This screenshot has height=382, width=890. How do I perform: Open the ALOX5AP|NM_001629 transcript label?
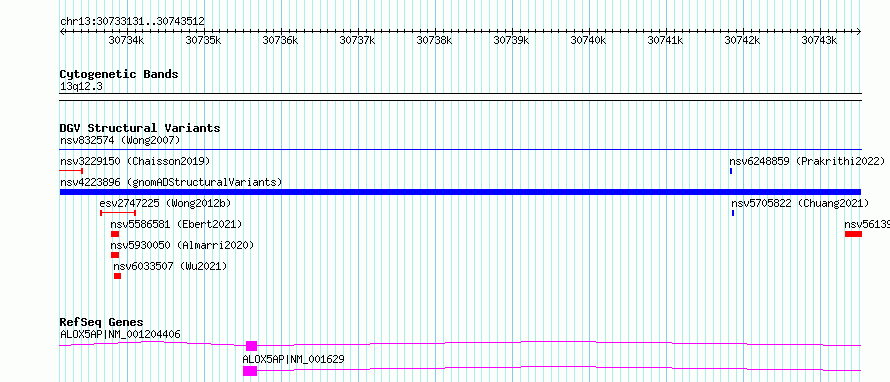293,359
